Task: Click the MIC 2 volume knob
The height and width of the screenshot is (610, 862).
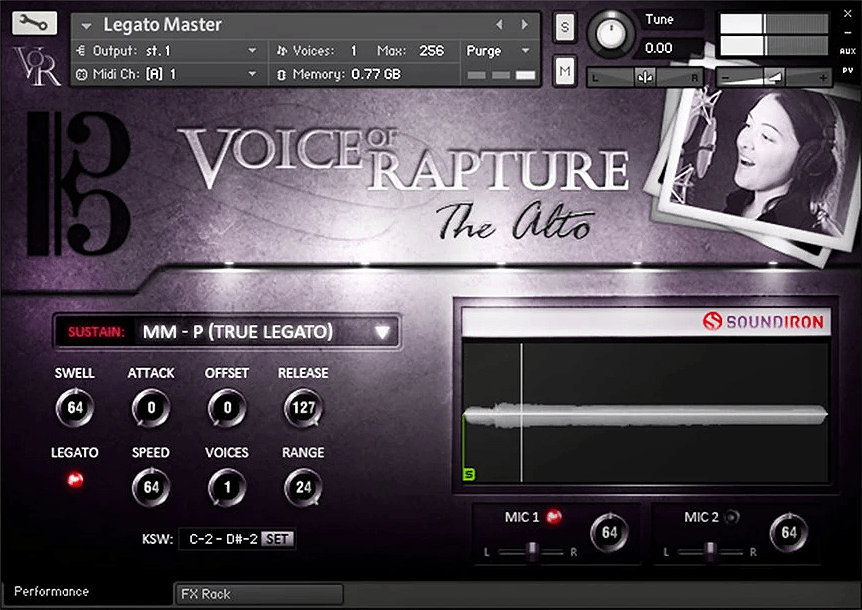Action: (788, 532)
